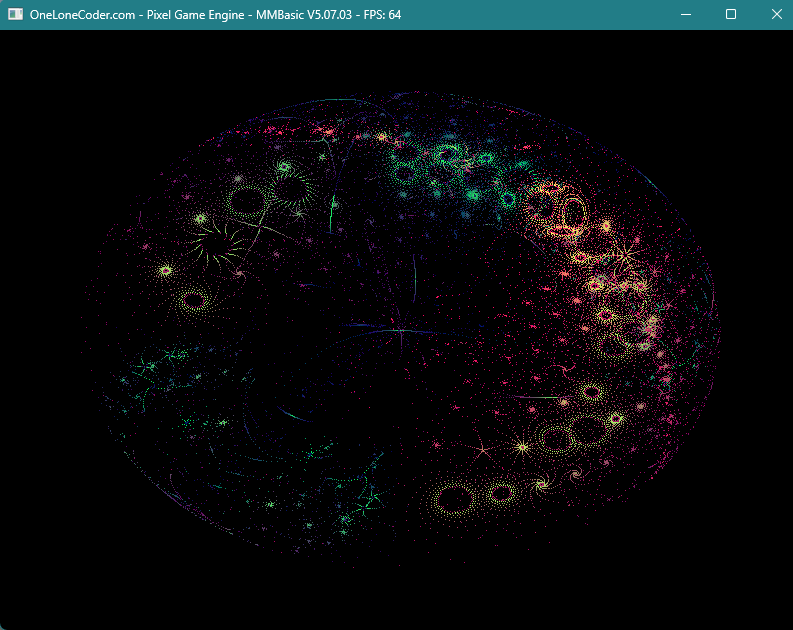Close the MMBasic Pixel Game Engine window
Viewport: 793px width, 630px height.
pyautogui.click(x=776, y=14)
